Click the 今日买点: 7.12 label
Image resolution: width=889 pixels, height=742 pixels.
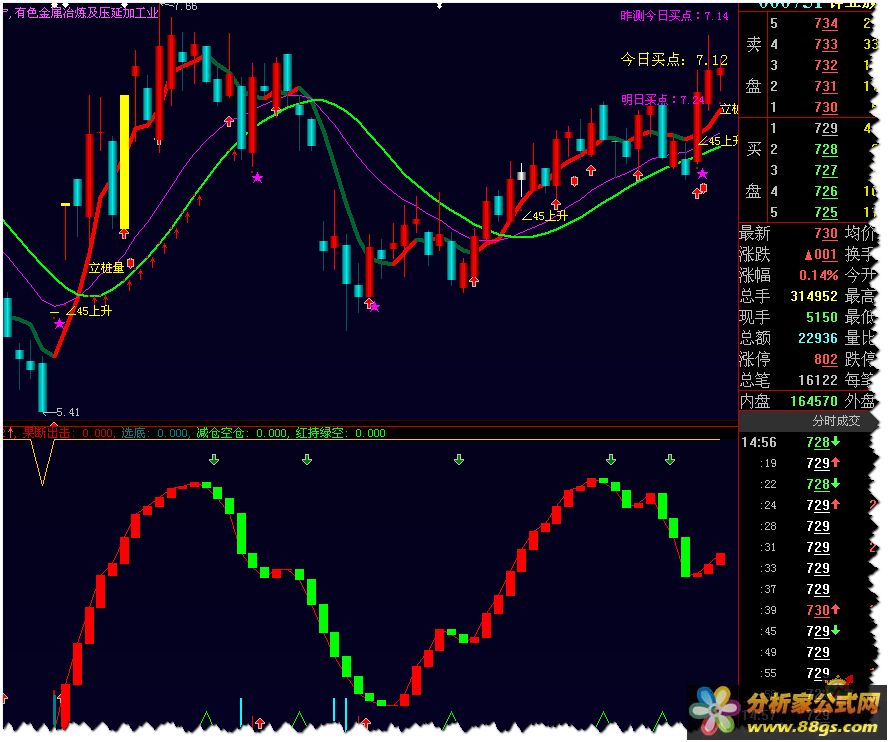point(674,60)
